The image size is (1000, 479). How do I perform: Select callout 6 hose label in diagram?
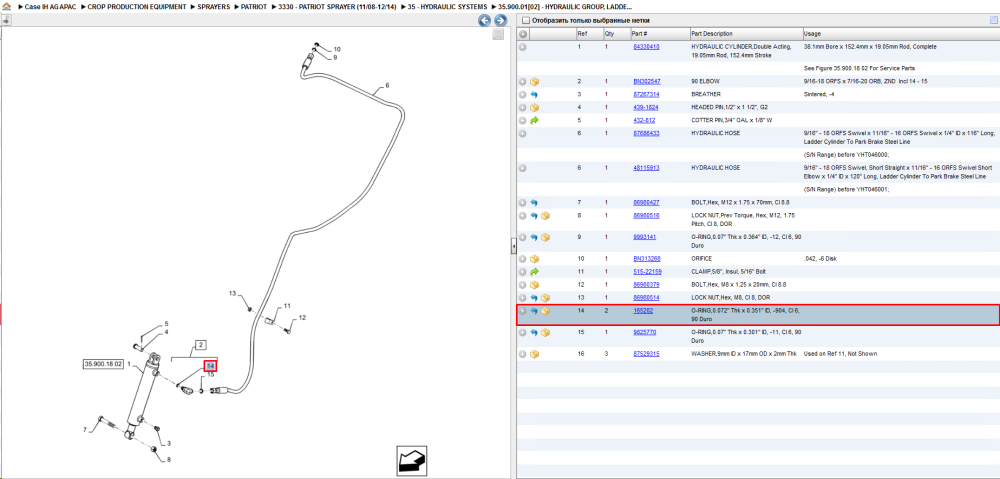[387, 85]
